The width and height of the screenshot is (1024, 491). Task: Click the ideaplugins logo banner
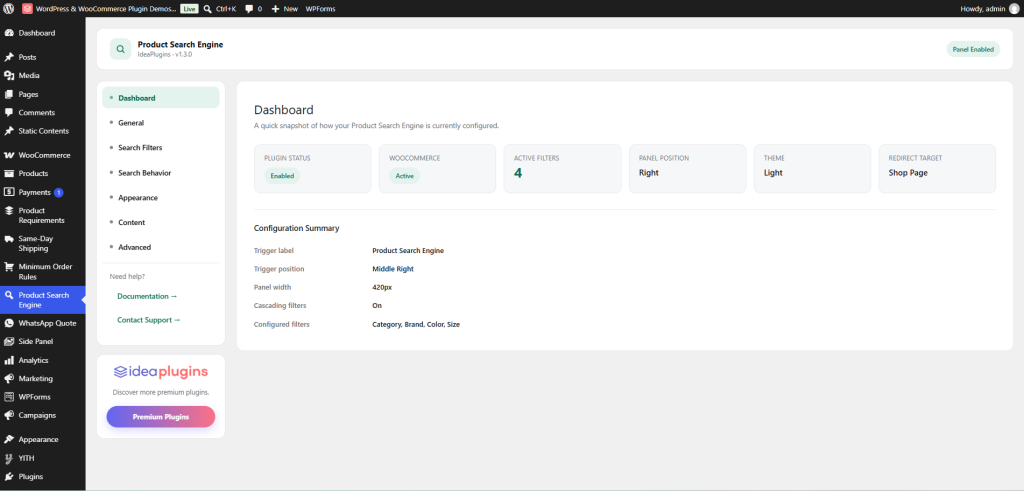click(161, 372)
